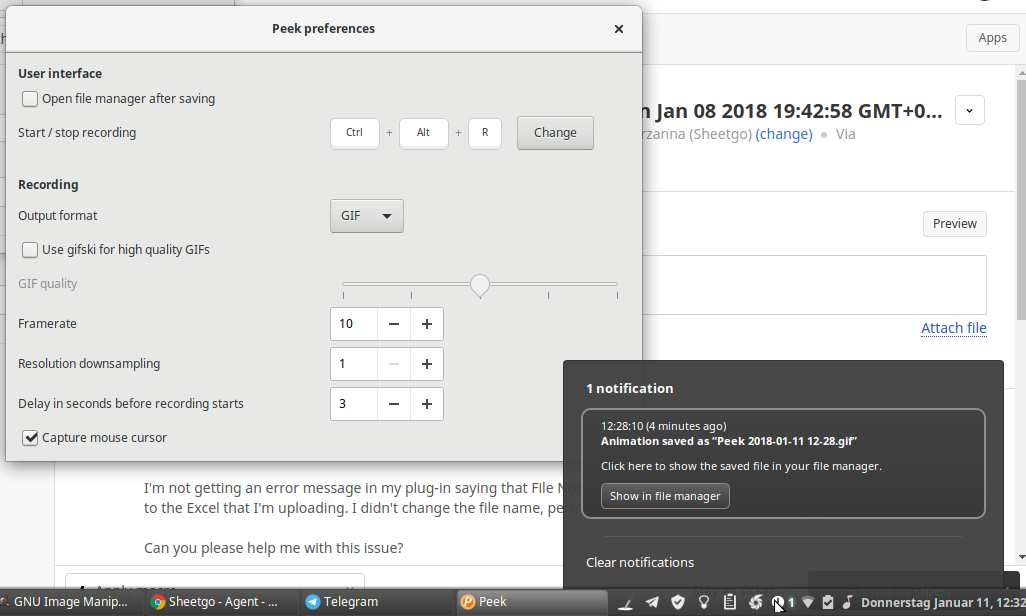Click the Apps button in Sheetgo page
Screen dimensions: 1026x616
[992, 38]
